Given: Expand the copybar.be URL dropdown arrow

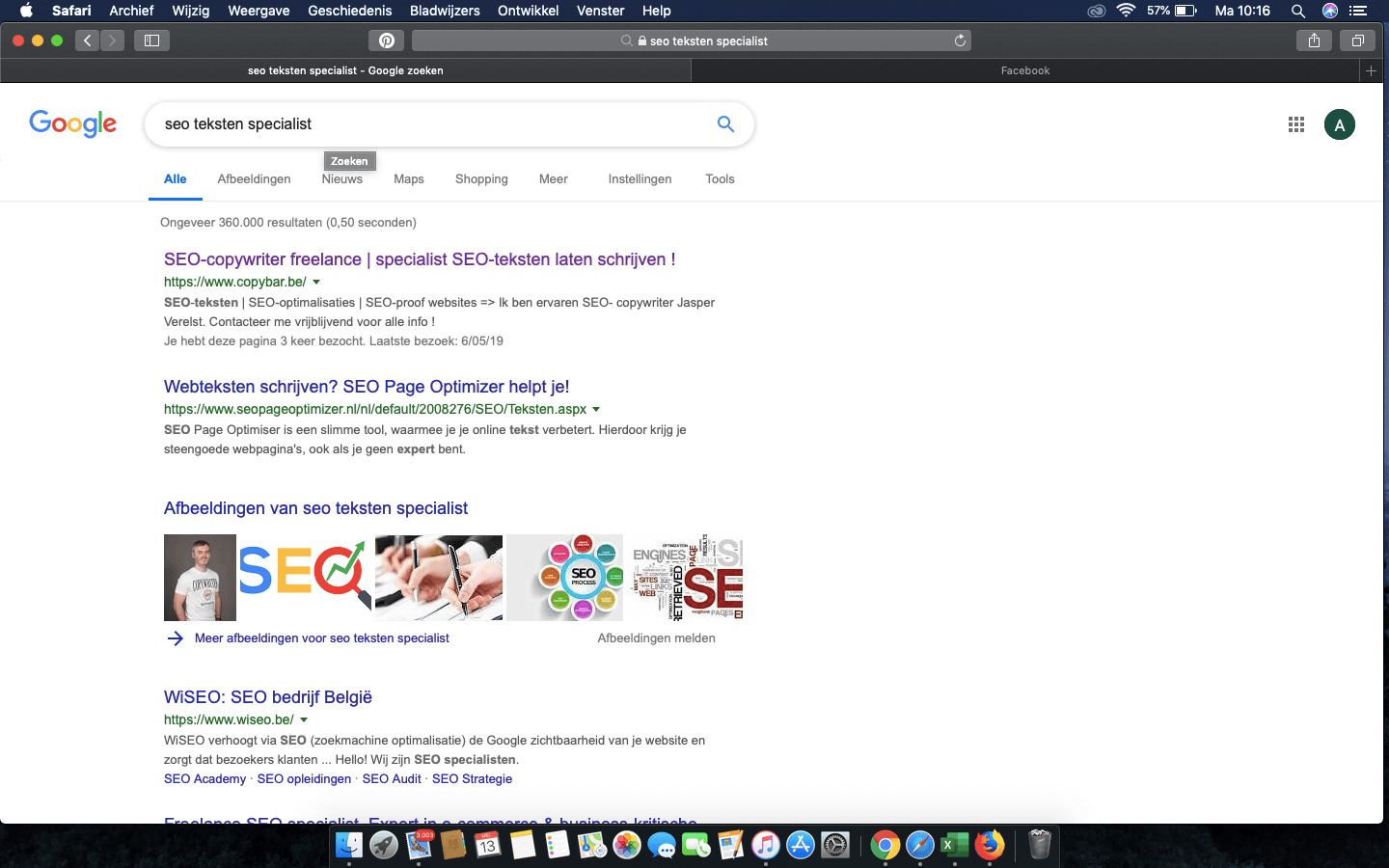Looking at the screenshot, I should (x=316, y=283).
